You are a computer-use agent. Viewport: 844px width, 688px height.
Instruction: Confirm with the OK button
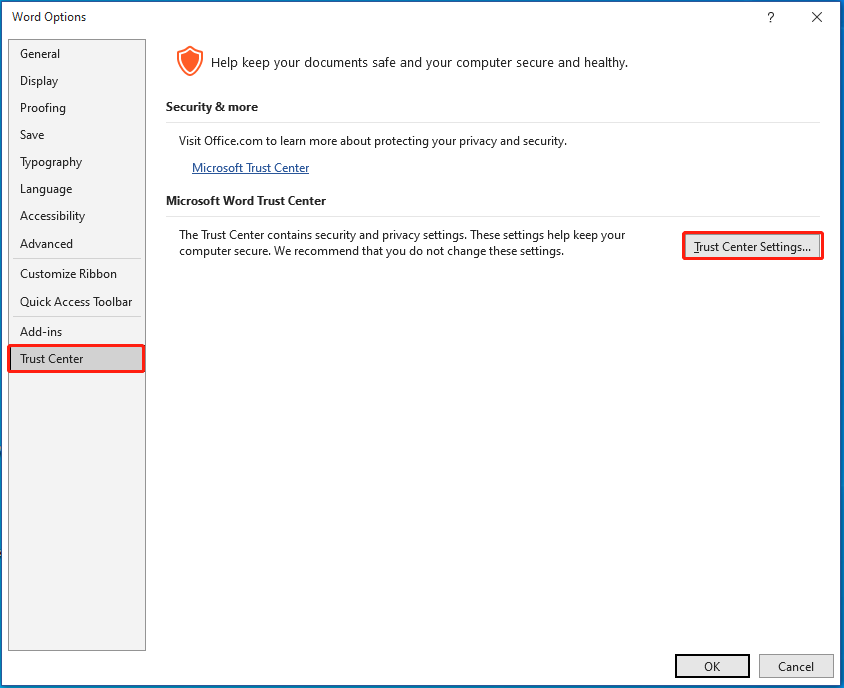coord(712,666)
